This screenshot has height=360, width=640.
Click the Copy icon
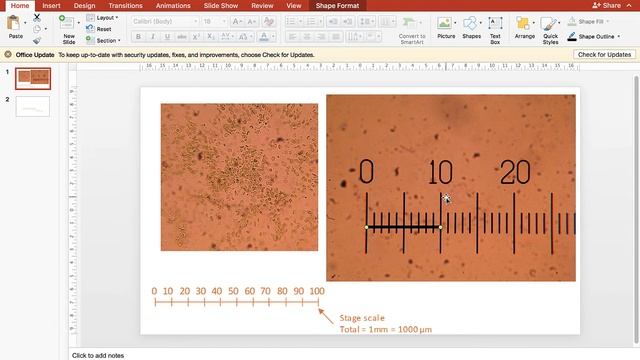click(37, 29)
